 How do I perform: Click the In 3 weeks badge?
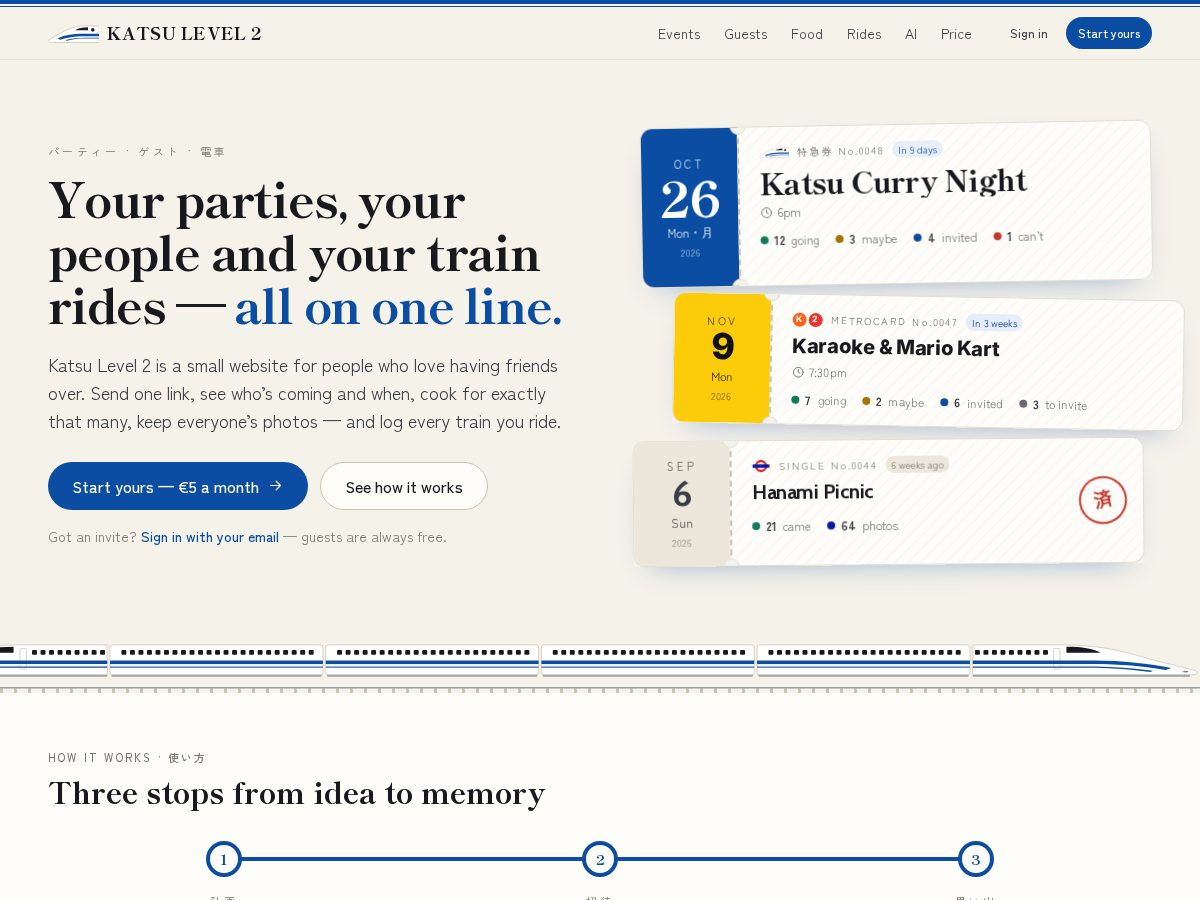click(x=994, y=323)
